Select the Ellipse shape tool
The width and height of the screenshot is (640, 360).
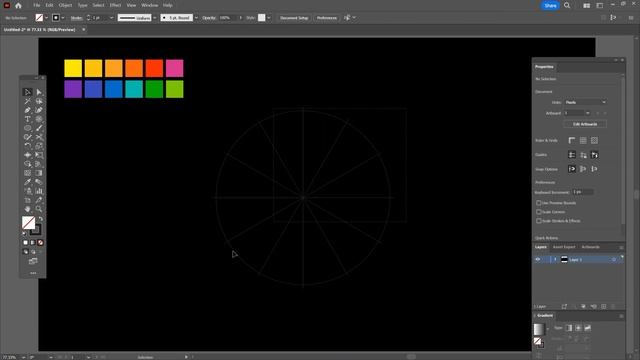(x=27, y=128)
